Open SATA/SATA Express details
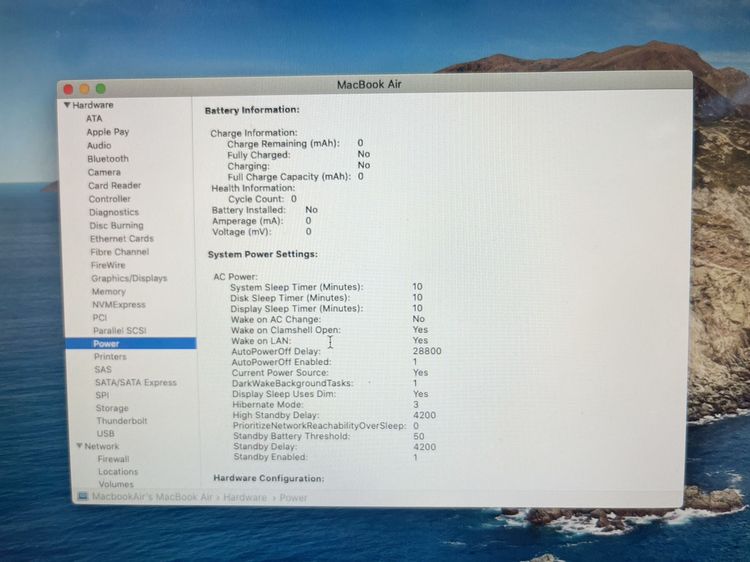This screenshot has height=562, width=750. pos(136,382)
